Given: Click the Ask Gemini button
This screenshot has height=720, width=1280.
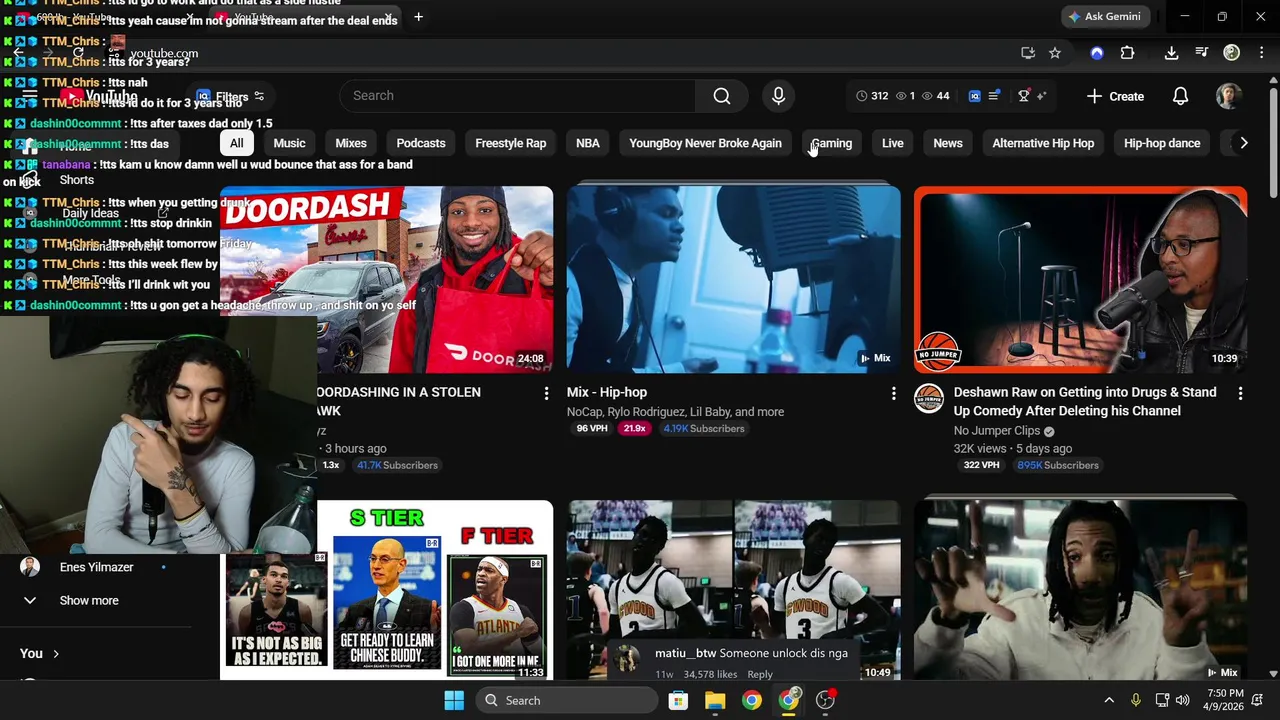Looking at the screenshot, I should (x=1104, y=17).
